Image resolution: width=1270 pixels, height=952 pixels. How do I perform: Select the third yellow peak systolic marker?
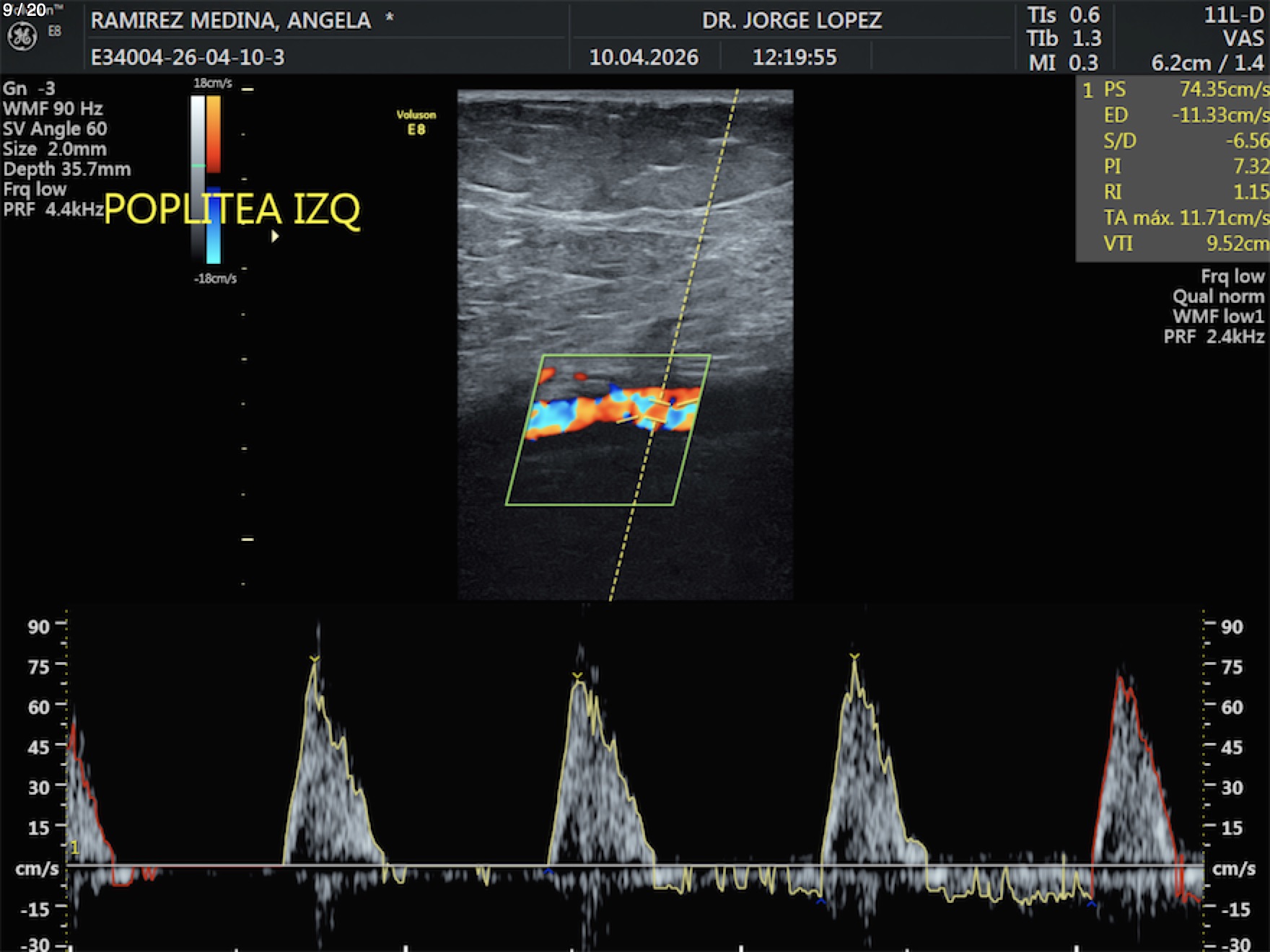point(854,656)
